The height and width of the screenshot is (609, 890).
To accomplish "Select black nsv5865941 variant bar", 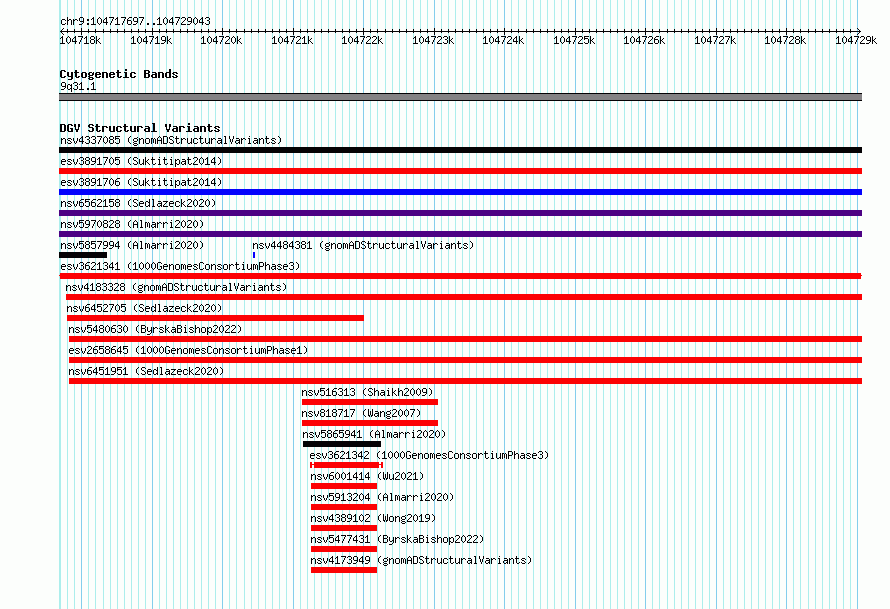I will [342, 444].
